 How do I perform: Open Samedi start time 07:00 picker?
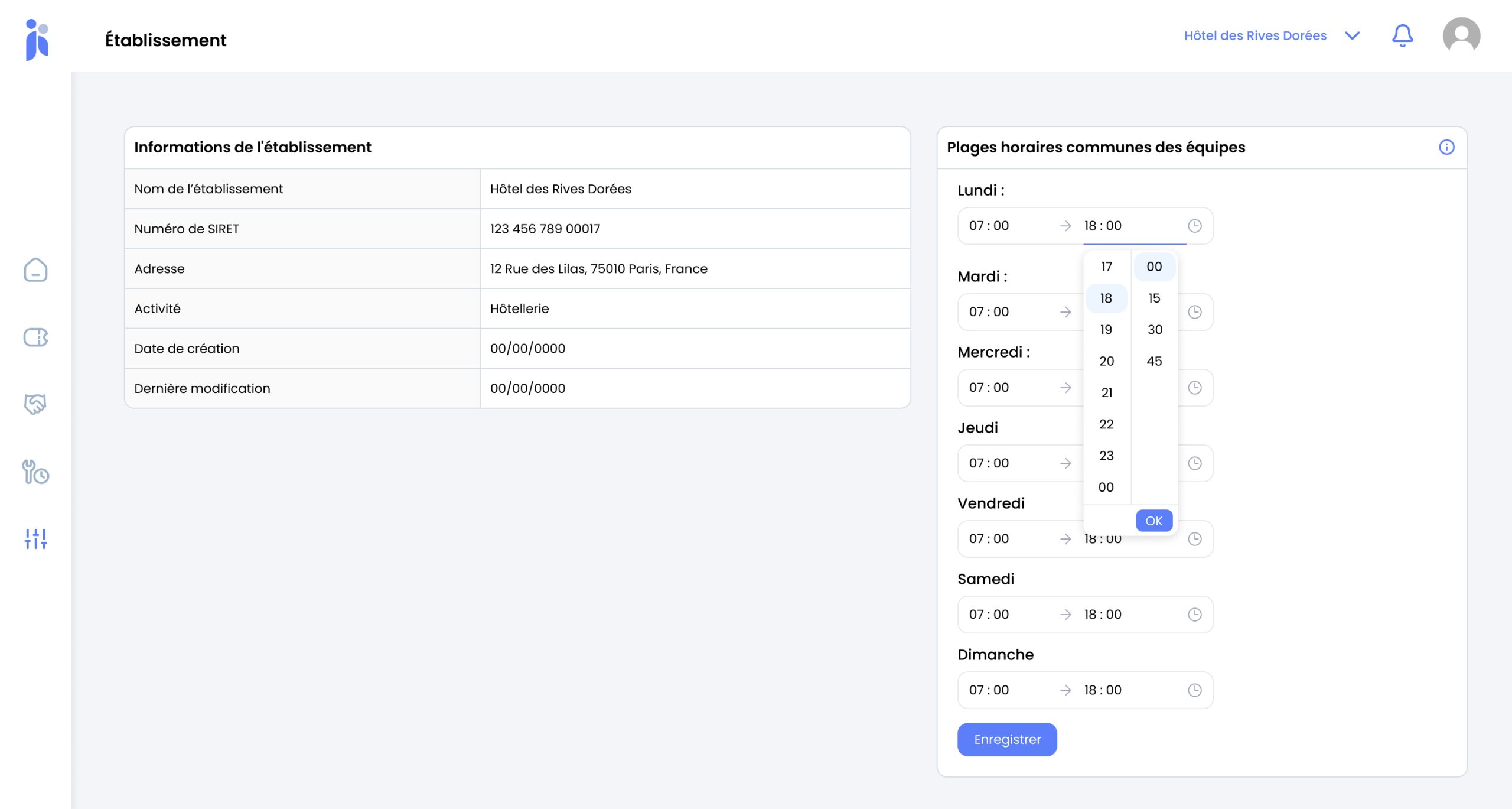[x=989, y=615]
